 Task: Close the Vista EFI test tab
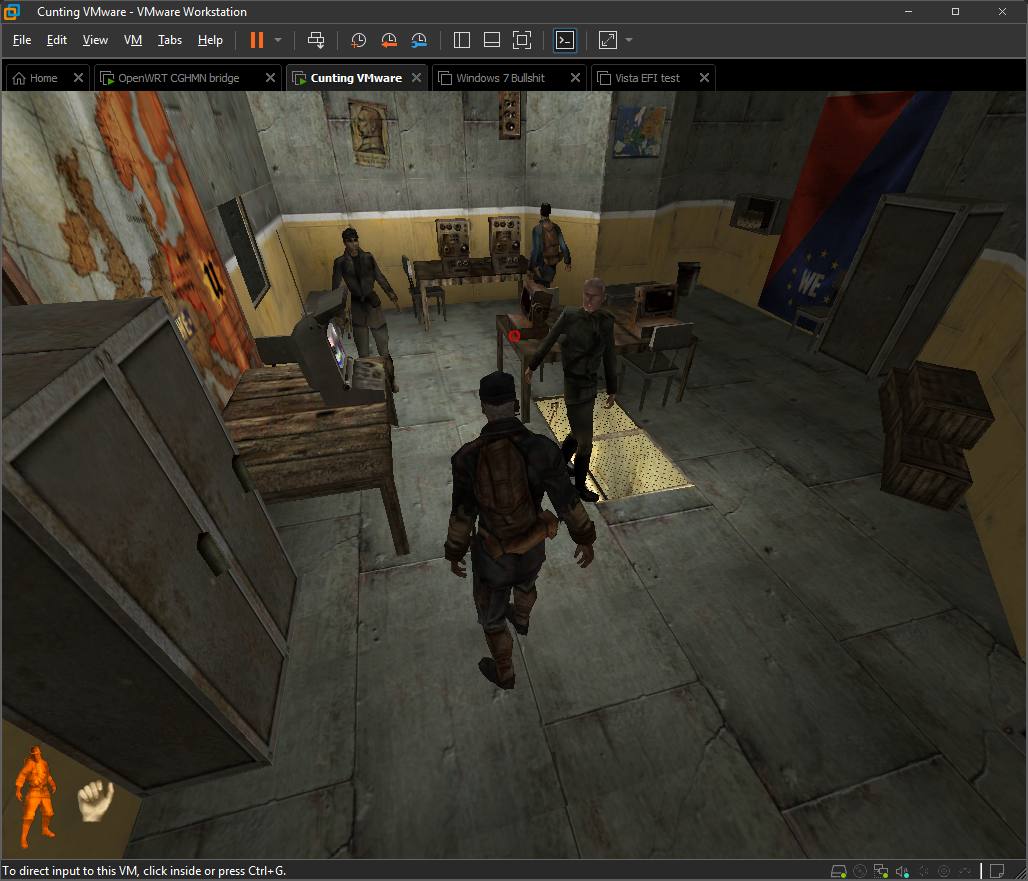pyautogui.click(x=704, y=77)
